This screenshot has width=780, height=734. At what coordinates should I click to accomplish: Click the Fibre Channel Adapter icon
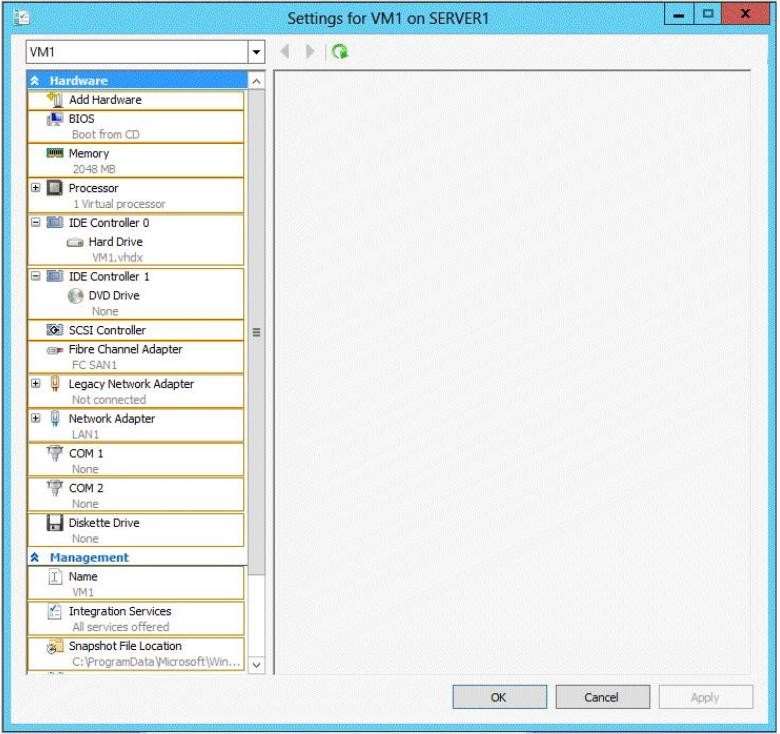(55, 350)
